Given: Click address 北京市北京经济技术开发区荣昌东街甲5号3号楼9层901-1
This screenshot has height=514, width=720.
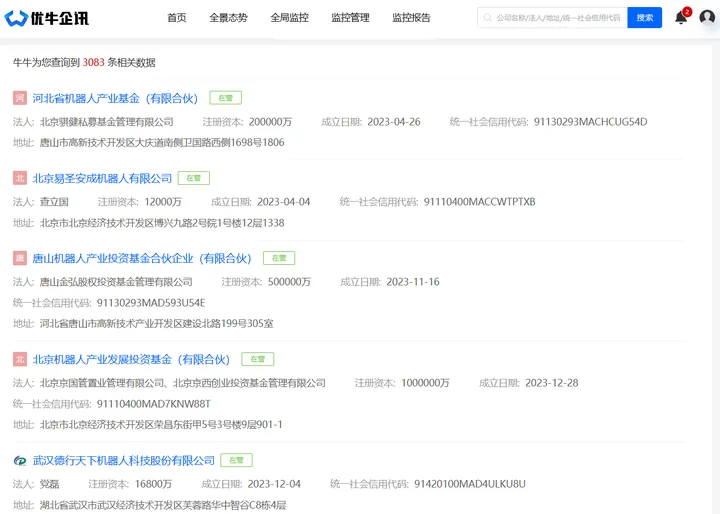Looking at the screenshot, I should pyautogui.click(x=161, y=424).
